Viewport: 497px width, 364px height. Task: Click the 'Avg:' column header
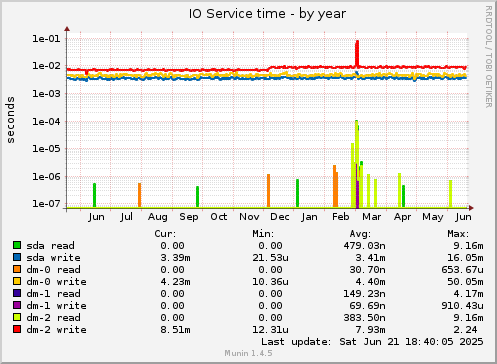point(360,234)
